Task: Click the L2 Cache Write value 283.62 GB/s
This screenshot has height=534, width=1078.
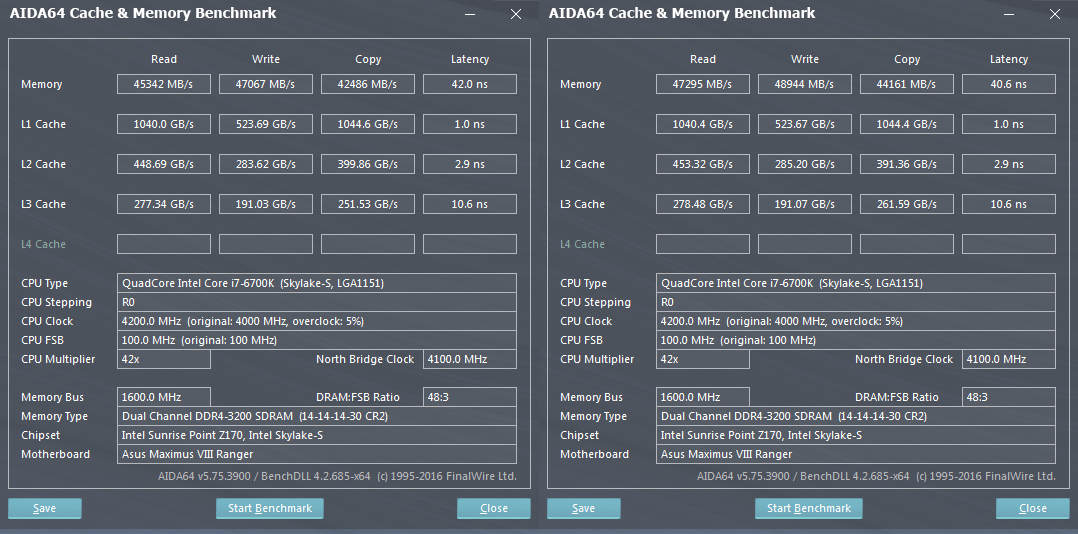Action: [x=266, y=164]
